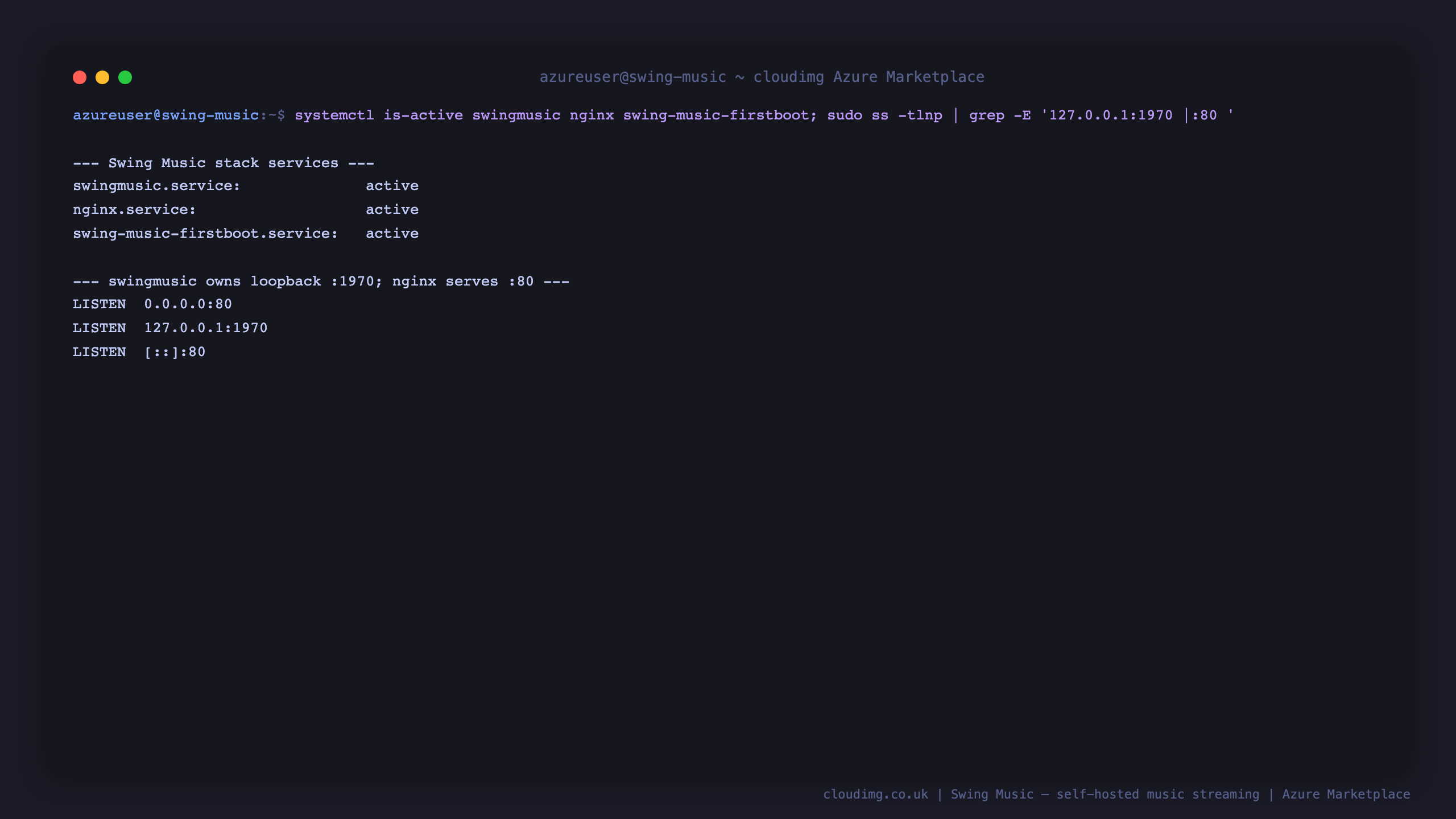
Task: Click the heading 'swingmusic owns loopback :1970; nginx serves :80'
Action: tap(321, 282)
